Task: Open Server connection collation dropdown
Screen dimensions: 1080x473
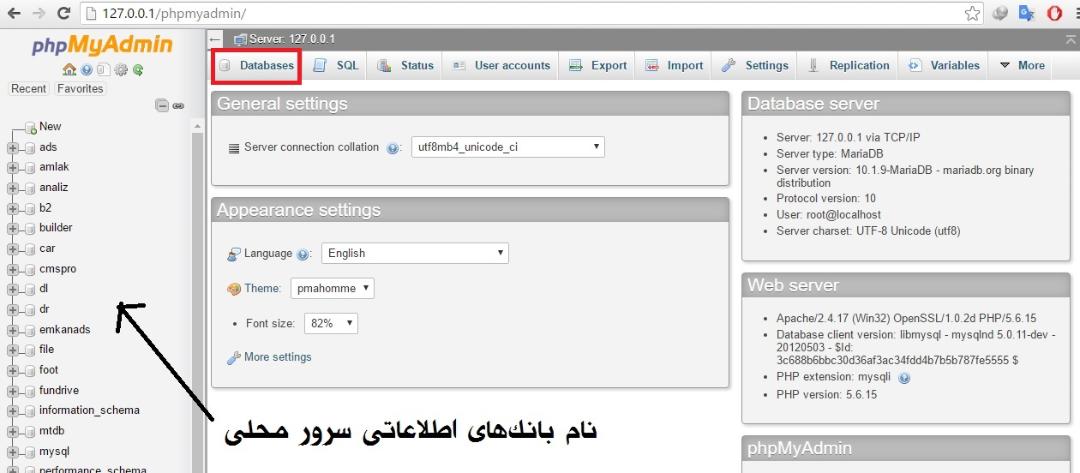Action: click(508, 147)
